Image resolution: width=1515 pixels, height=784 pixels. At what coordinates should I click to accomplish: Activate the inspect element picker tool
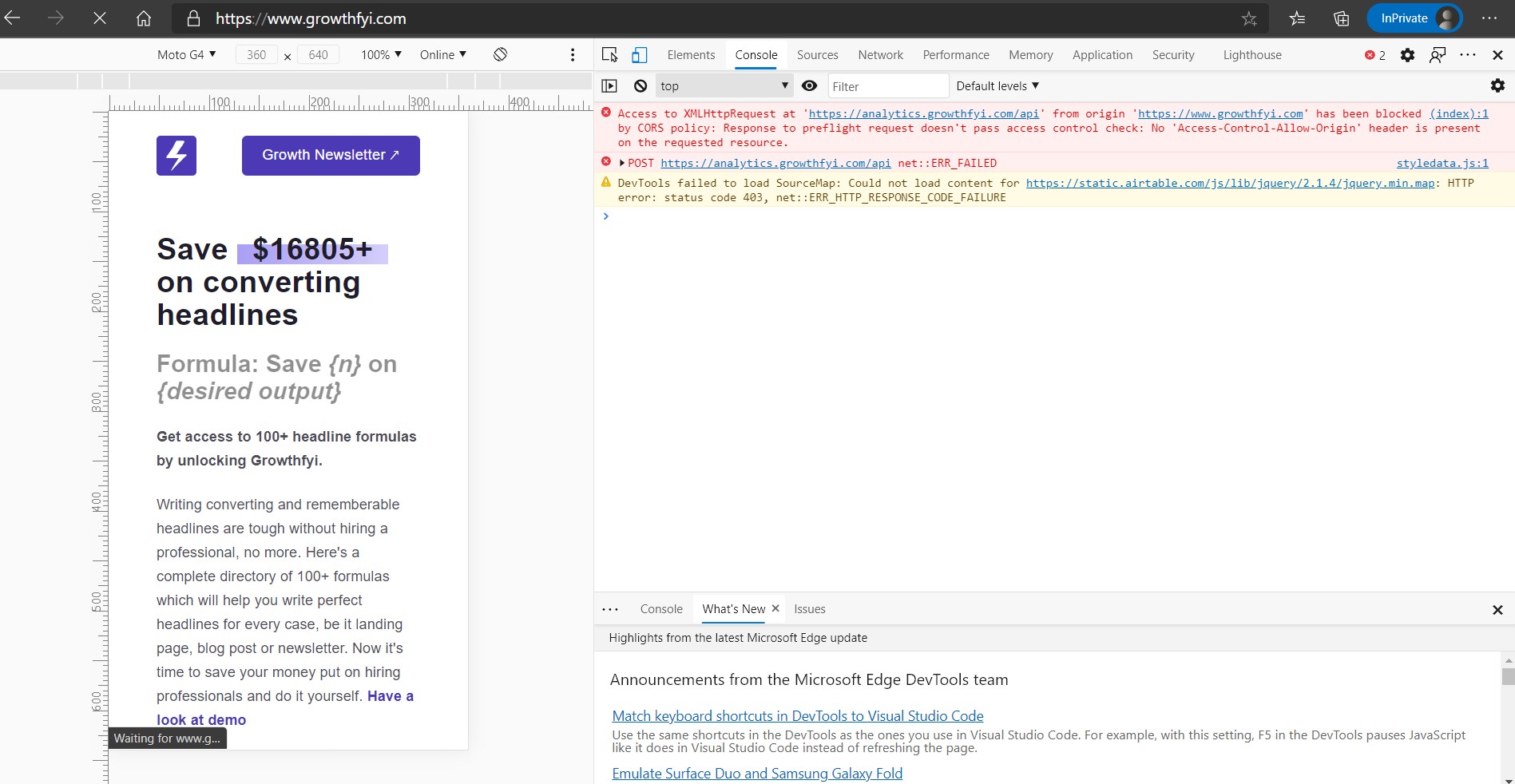(x=610, y=54)
